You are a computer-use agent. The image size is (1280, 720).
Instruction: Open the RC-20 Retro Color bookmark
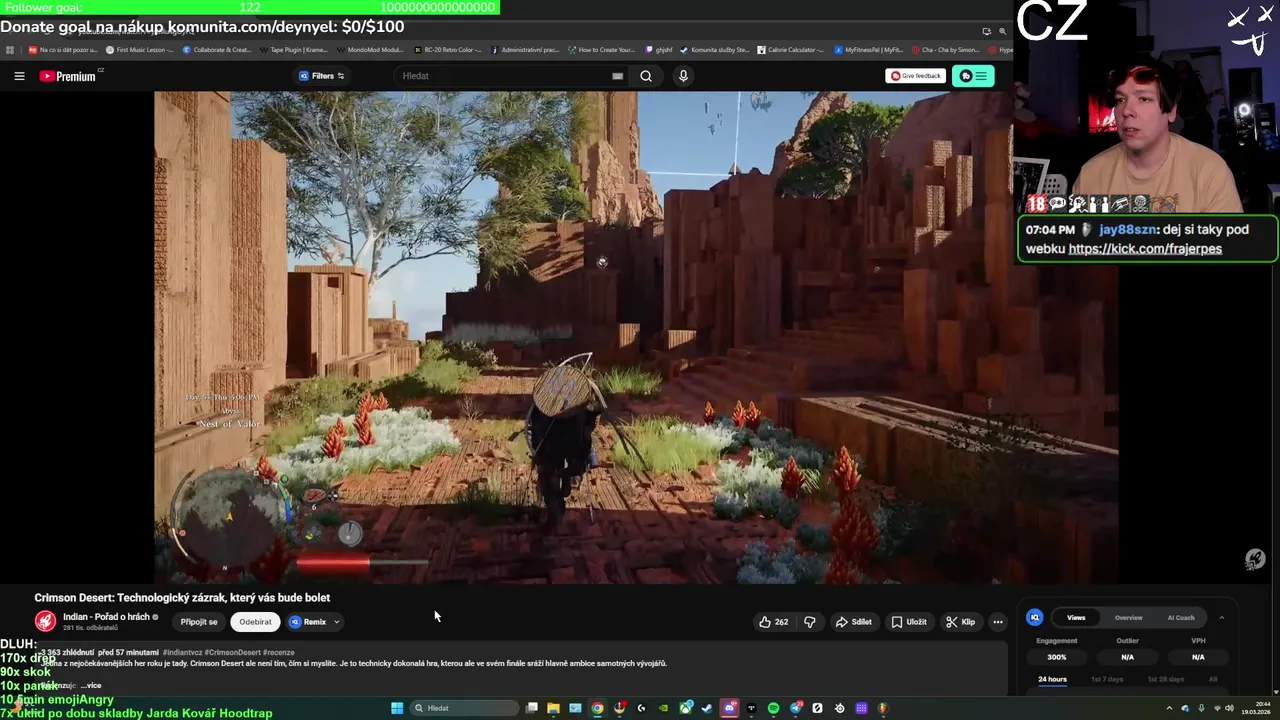[447, 49]
